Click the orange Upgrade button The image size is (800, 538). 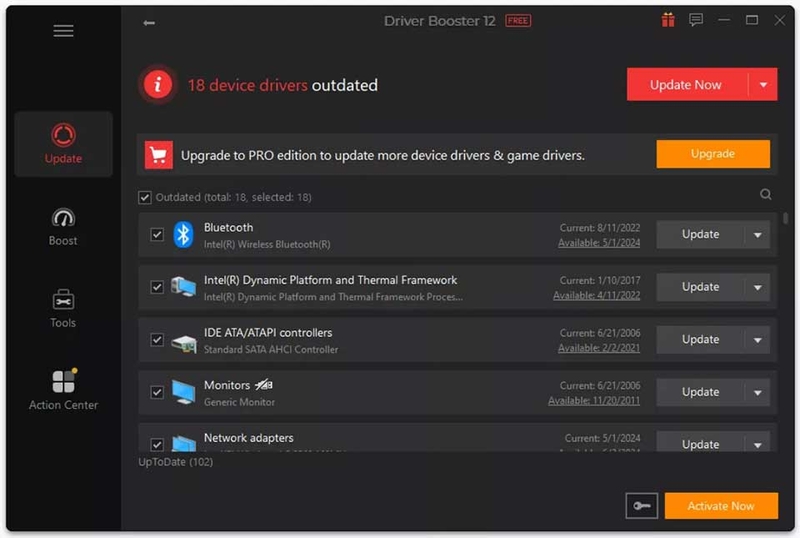coord(713,154)
